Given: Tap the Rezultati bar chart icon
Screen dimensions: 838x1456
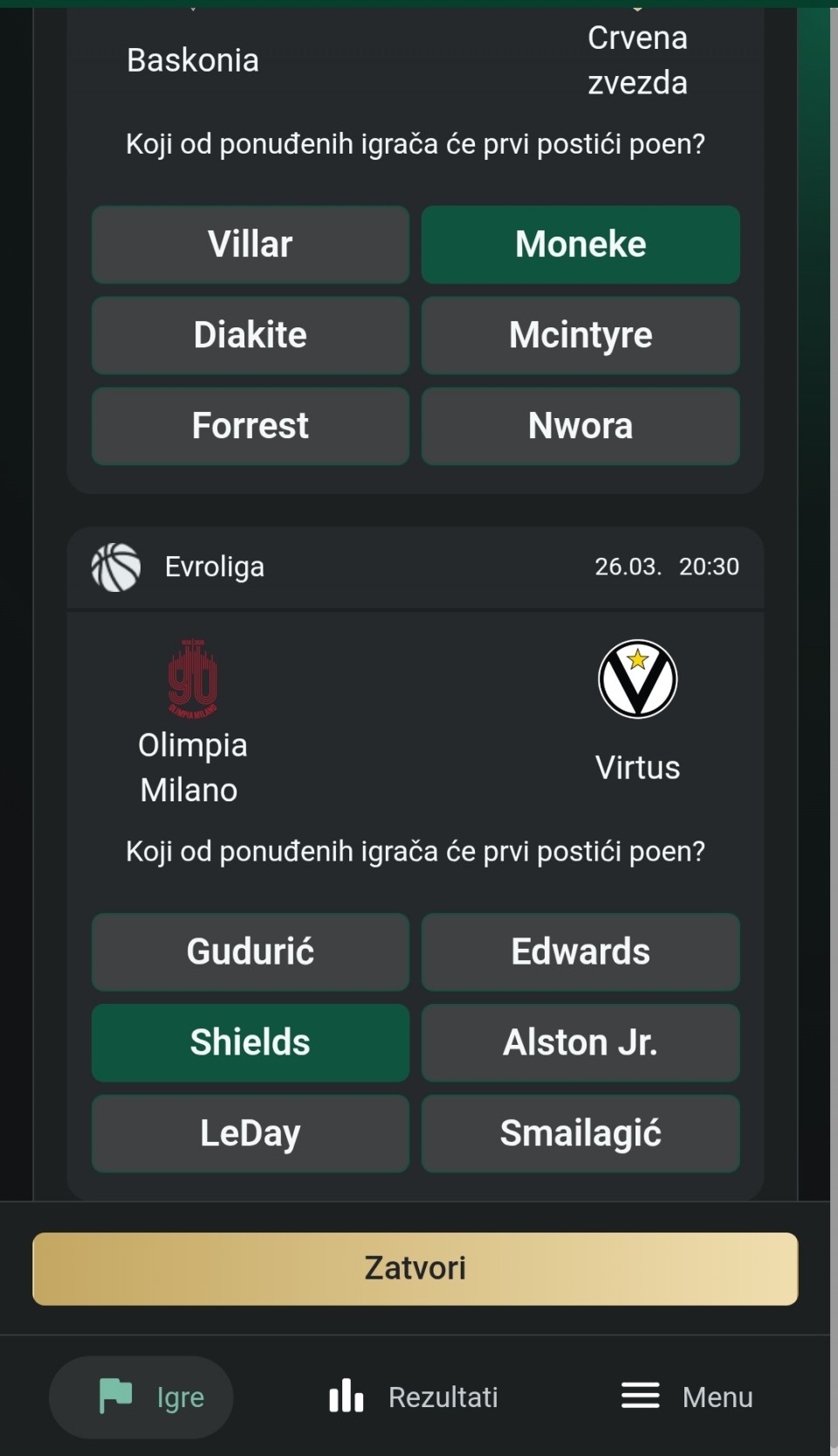Looking at the screenshot, I should (346, 1396).
